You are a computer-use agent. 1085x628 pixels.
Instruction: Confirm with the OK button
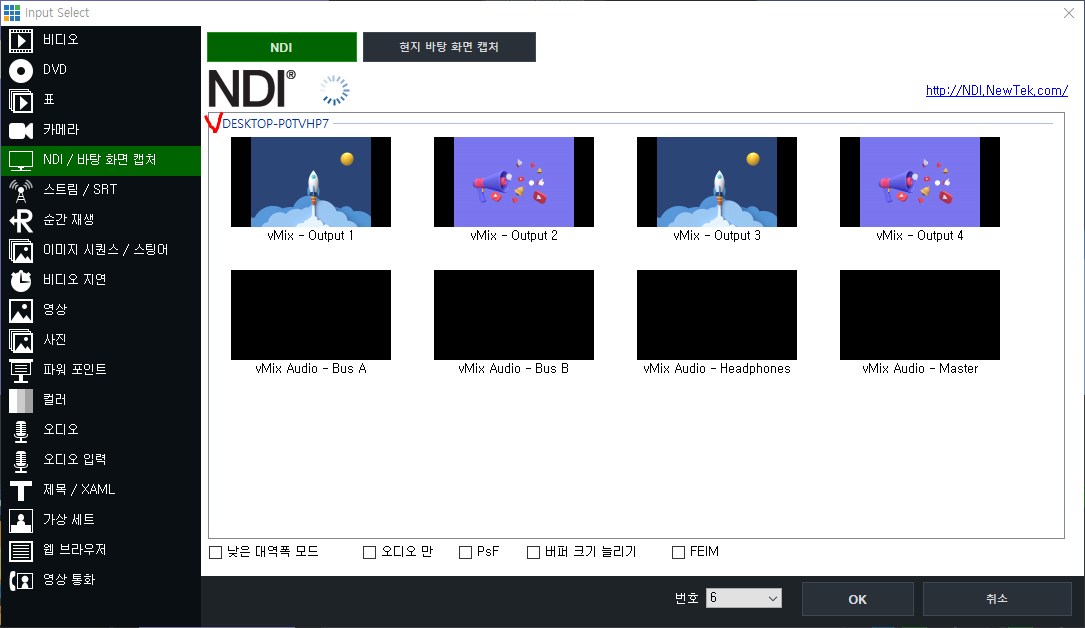[858, 599]
